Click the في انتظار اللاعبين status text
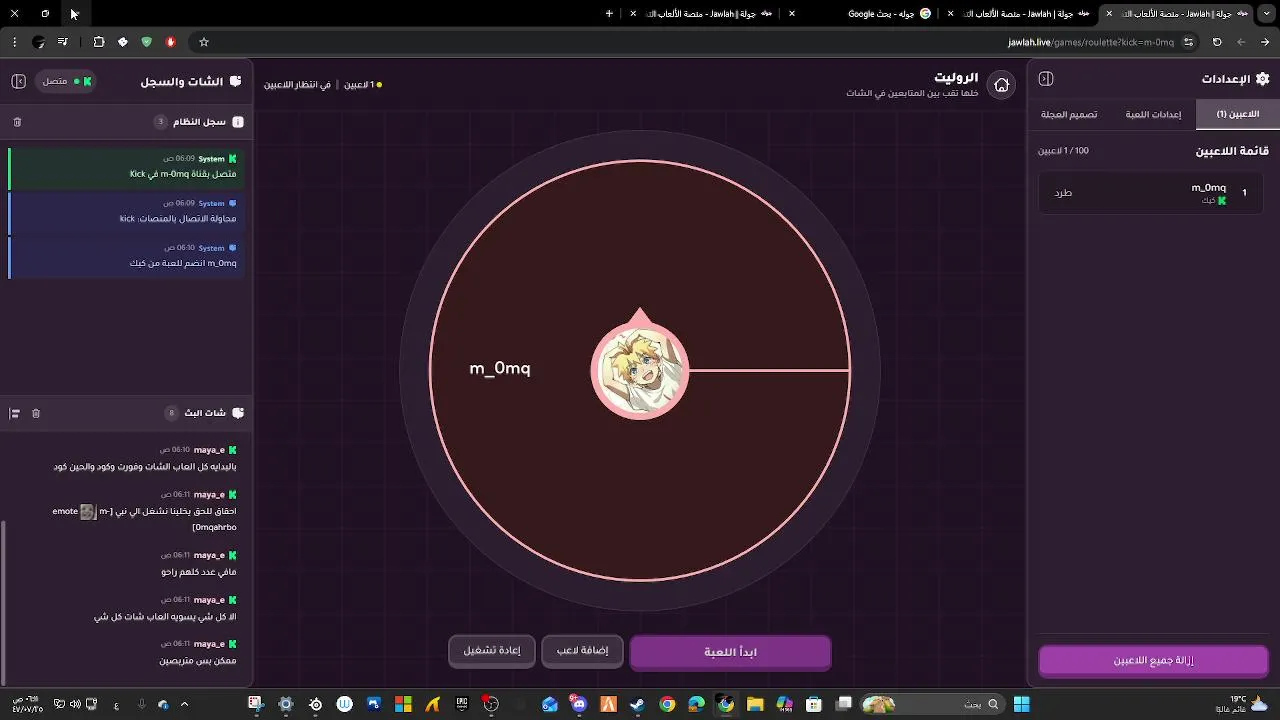Image resolution: width=1280 pixels, height=720 pixels. [297, 85]
